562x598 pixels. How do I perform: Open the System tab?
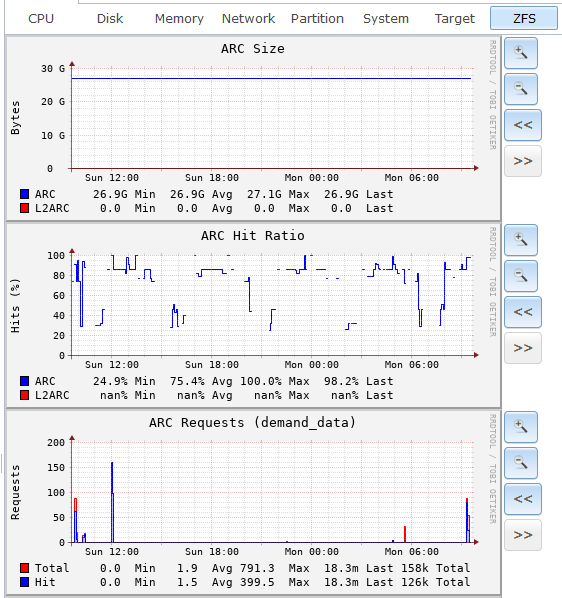click(x=386, y=18)
